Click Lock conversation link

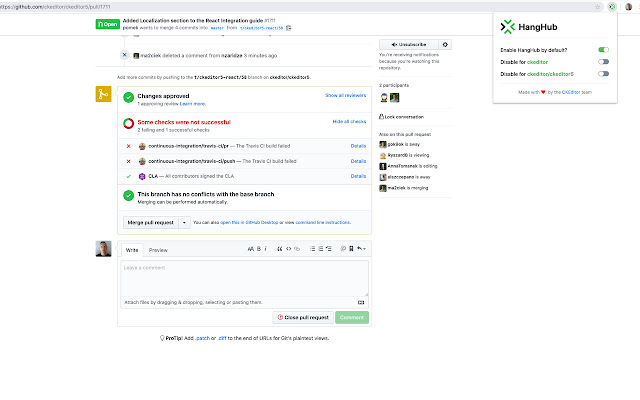[x=402, y=117]
